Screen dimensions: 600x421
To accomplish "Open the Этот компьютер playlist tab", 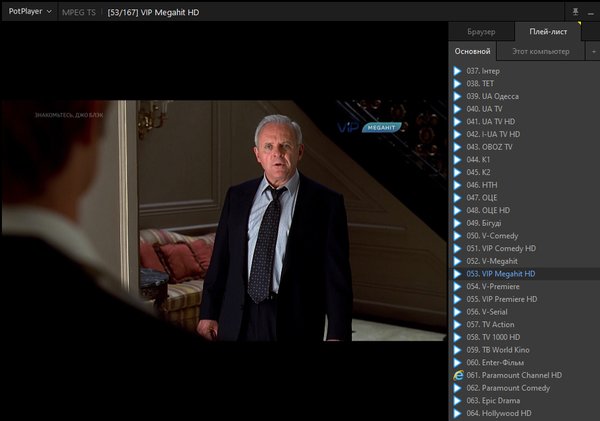I will pyautogui.click(x=541, y=51).
